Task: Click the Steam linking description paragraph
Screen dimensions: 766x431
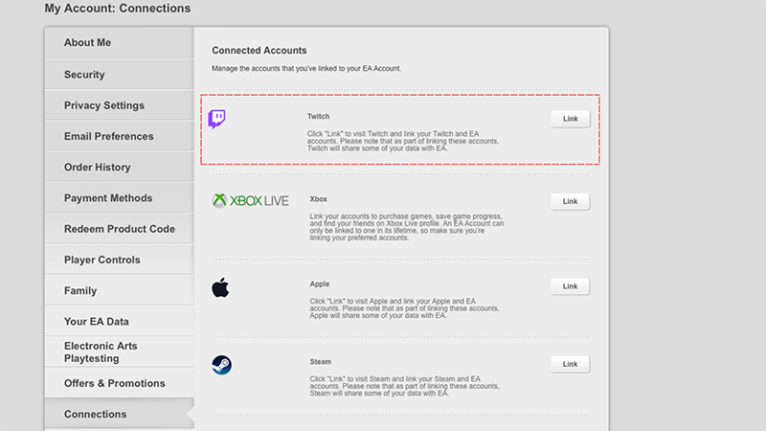Action: [x=404, y=386]
